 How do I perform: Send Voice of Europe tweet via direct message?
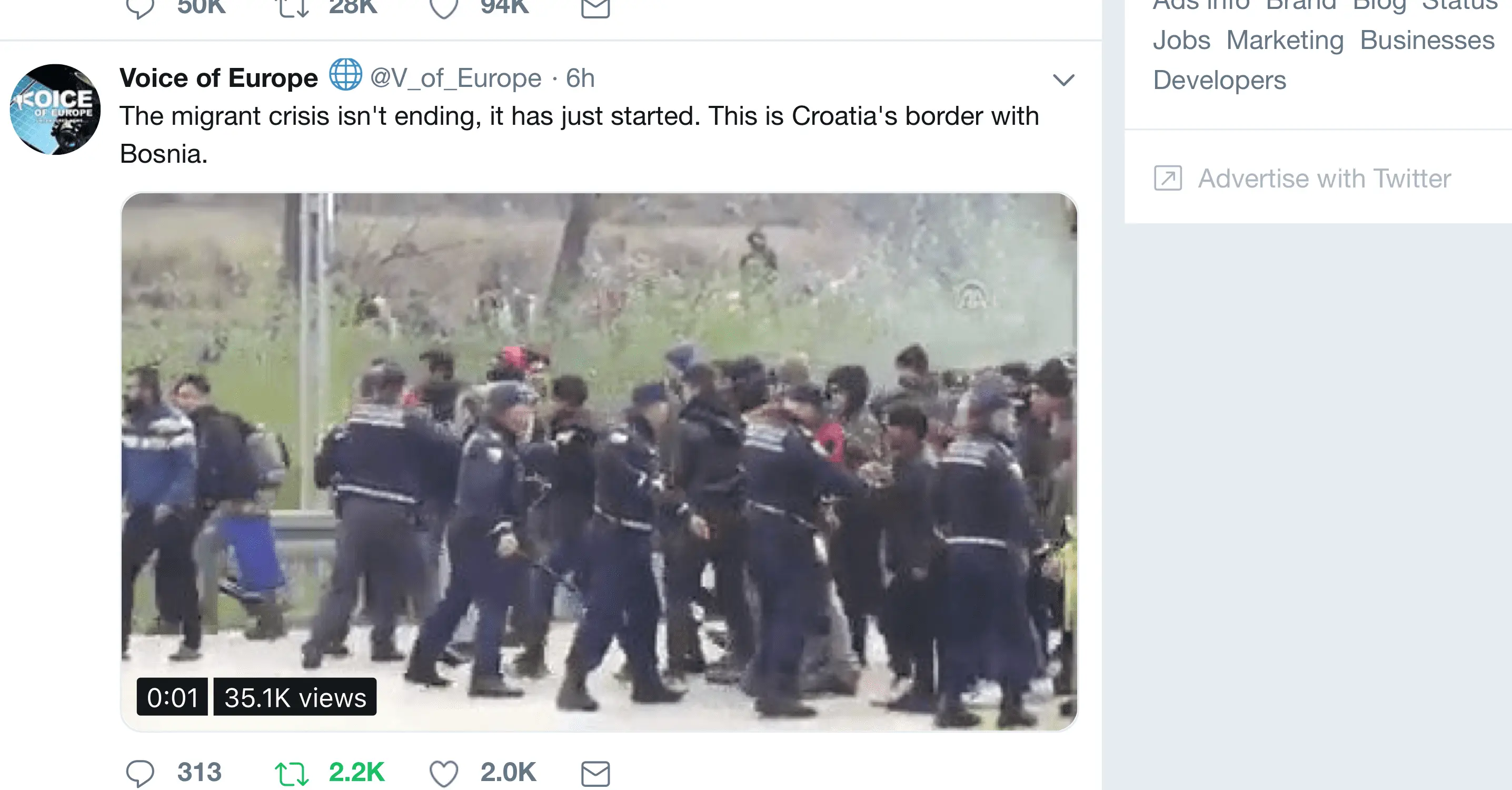[x=595, y=773]
